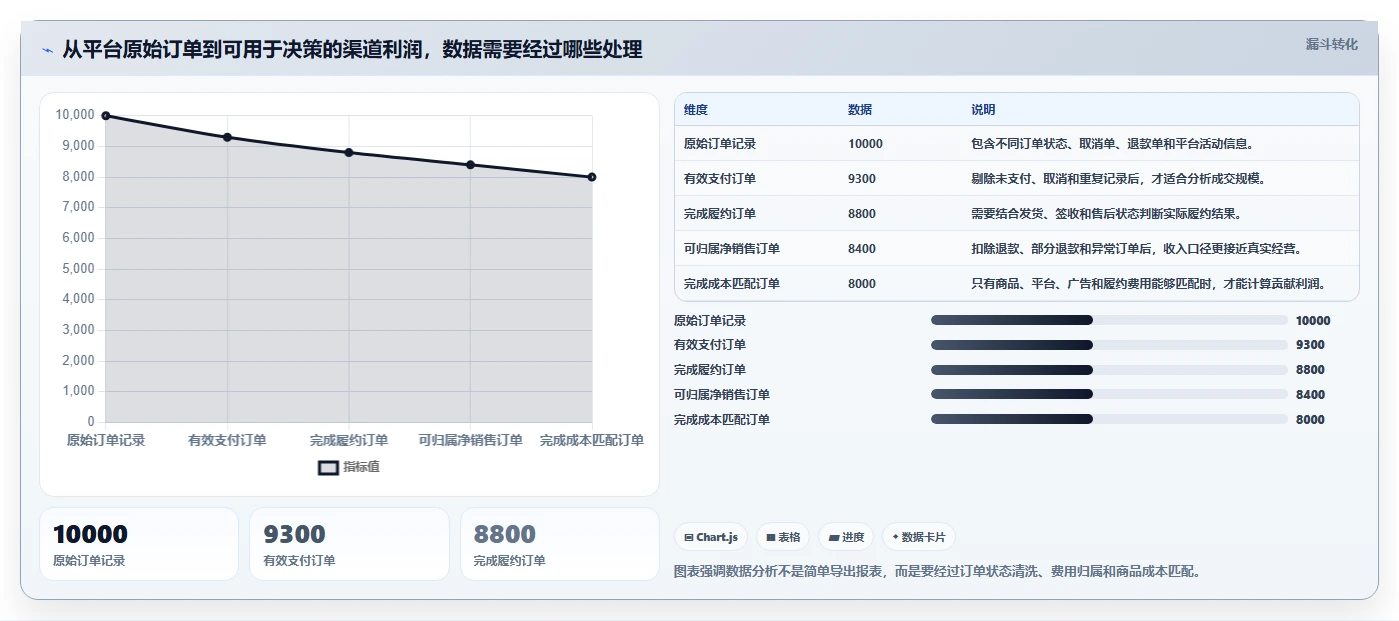Open the 9300 有效支付订单 data card
Viewport: 1399px width, 621px height.
click(x=349, y=544)
